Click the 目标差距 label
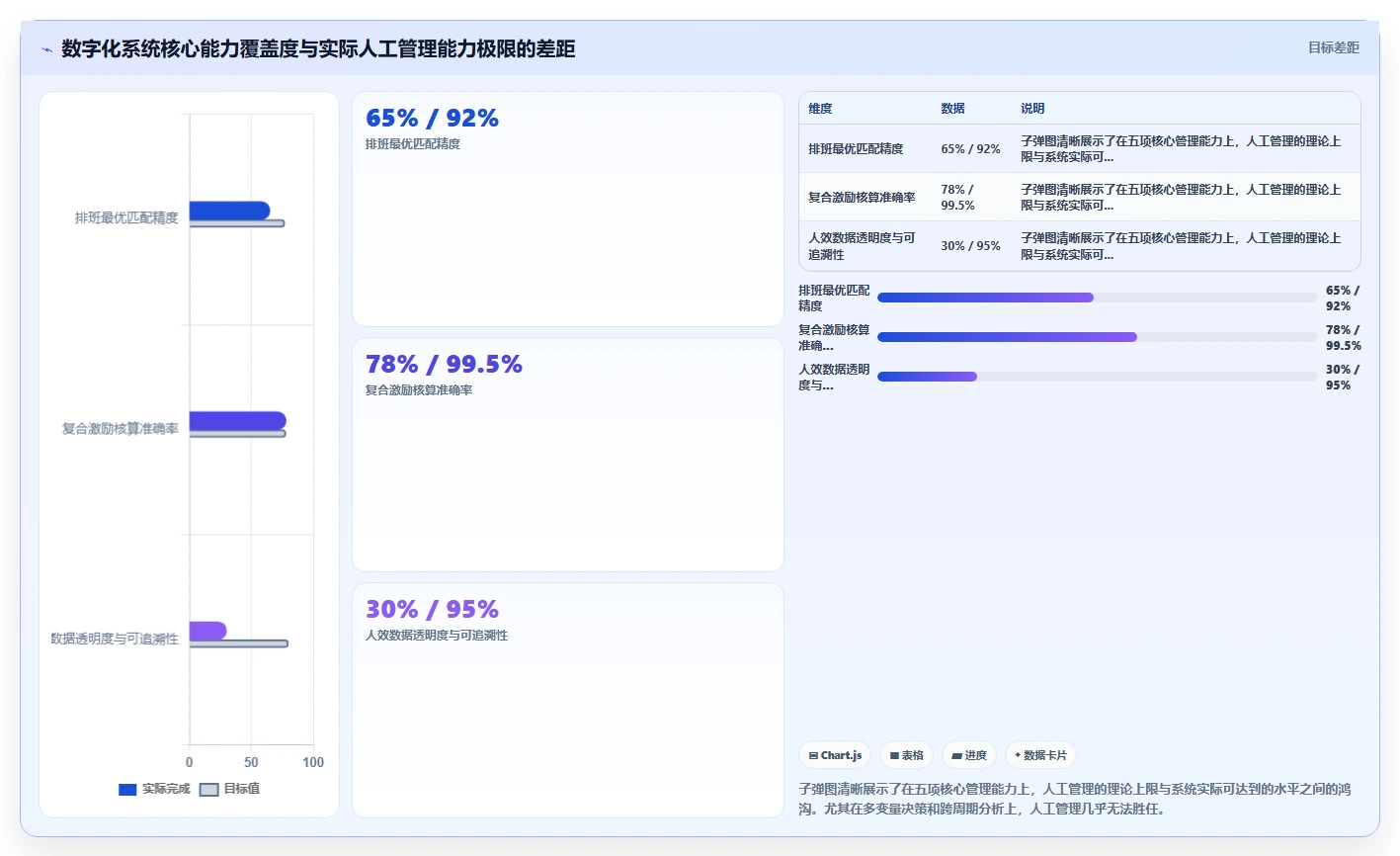Image resolution: width=1400 pixels, height=856 pixels. pyautogui.click(x=1334, y=47)
